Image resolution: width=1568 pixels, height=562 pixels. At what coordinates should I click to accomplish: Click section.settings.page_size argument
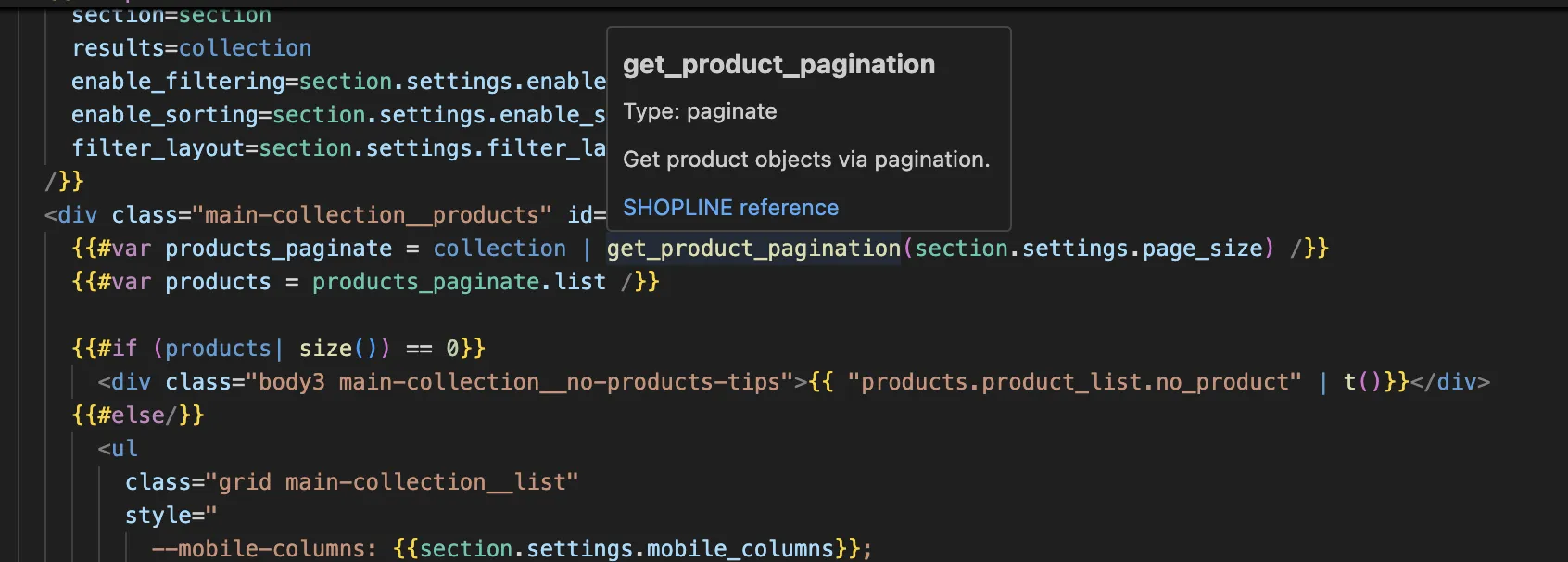click(x=1088, y=249)
